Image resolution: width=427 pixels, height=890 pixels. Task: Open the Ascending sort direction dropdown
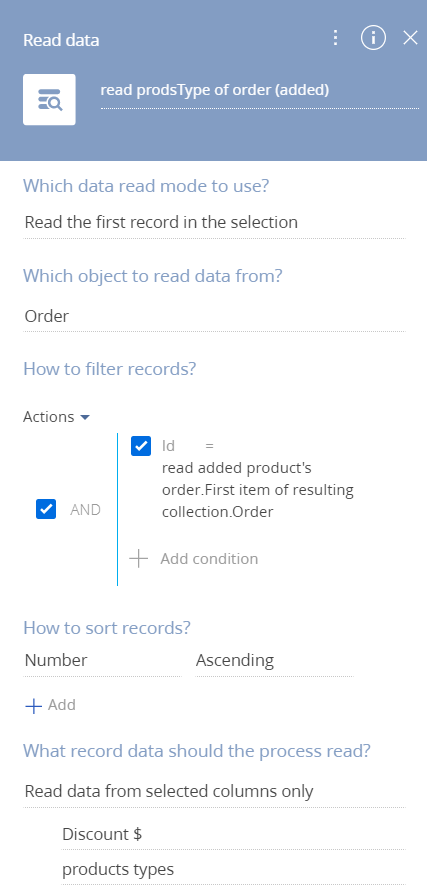point(274,661)
